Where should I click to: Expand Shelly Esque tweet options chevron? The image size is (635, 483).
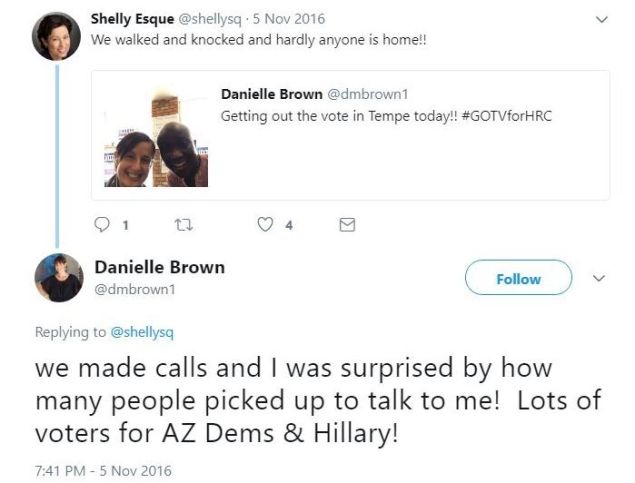602,19
